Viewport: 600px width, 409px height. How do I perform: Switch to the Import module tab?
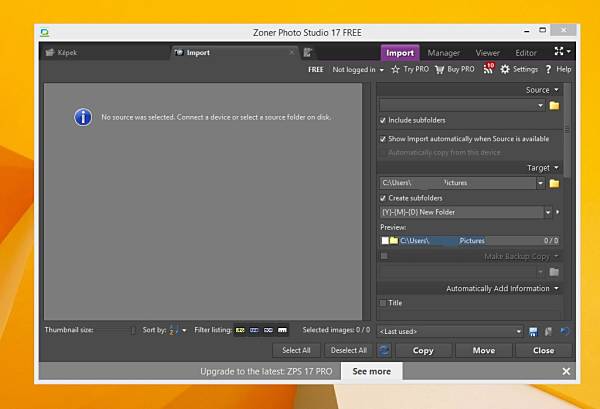tap(400, 53)
